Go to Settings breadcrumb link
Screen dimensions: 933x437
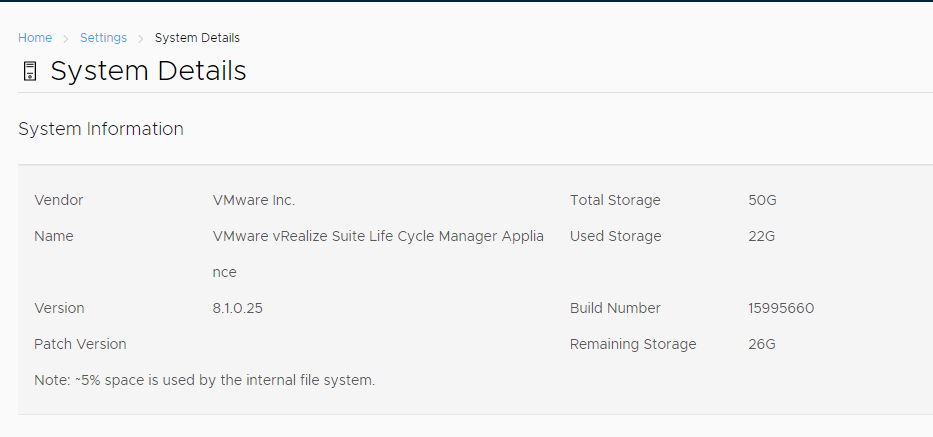point(104,38)
